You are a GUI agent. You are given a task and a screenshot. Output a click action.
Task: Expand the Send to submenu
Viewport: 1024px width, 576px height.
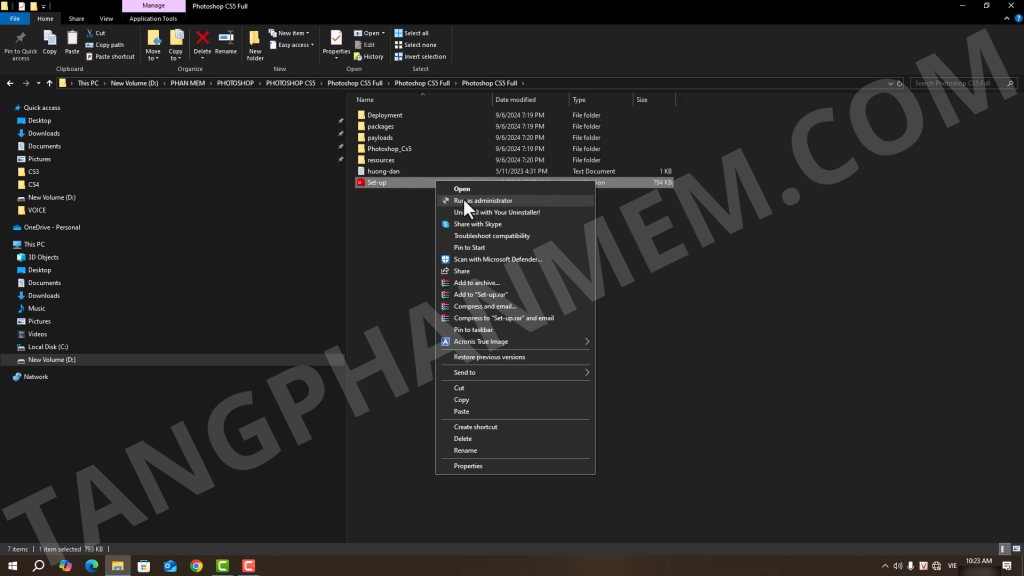click(x=515, y=372)
